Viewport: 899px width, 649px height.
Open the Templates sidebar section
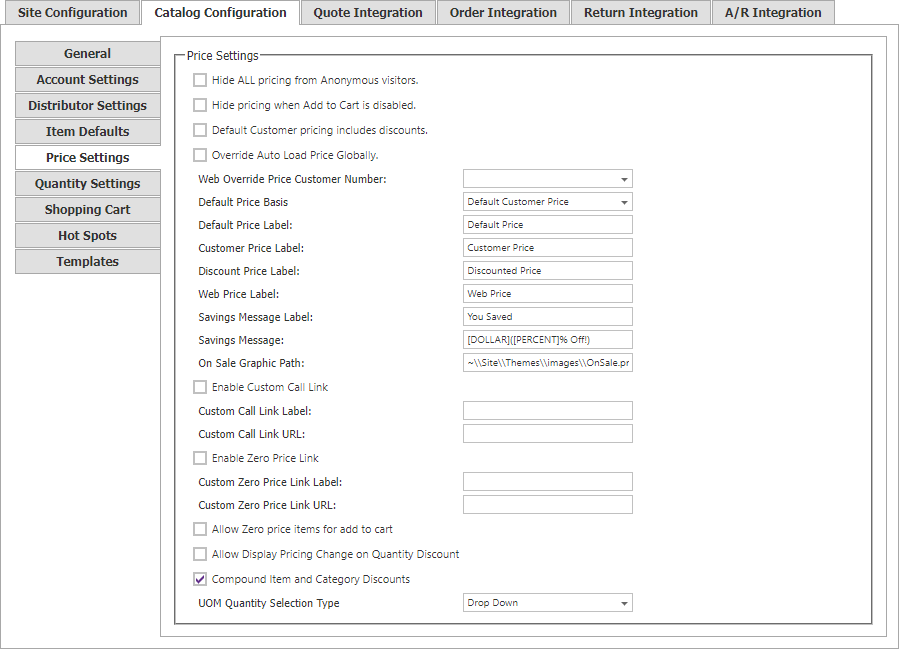point(88,261)
